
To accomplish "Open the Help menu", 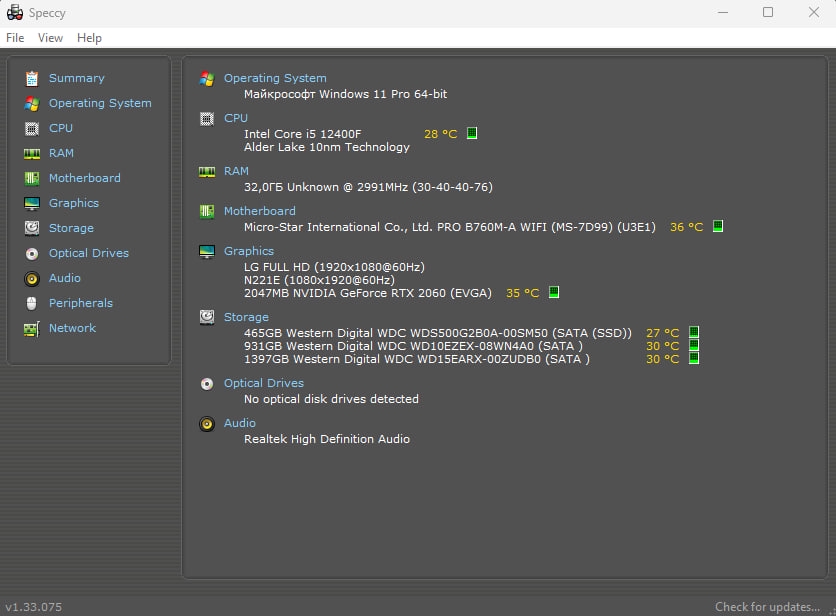I will point(89,38).
